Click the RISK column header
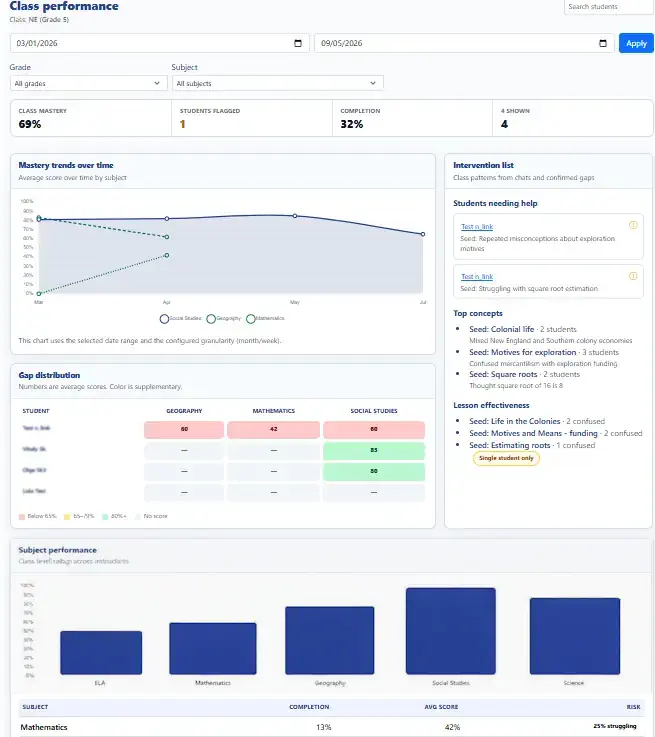655x737 pixels. 633,707
